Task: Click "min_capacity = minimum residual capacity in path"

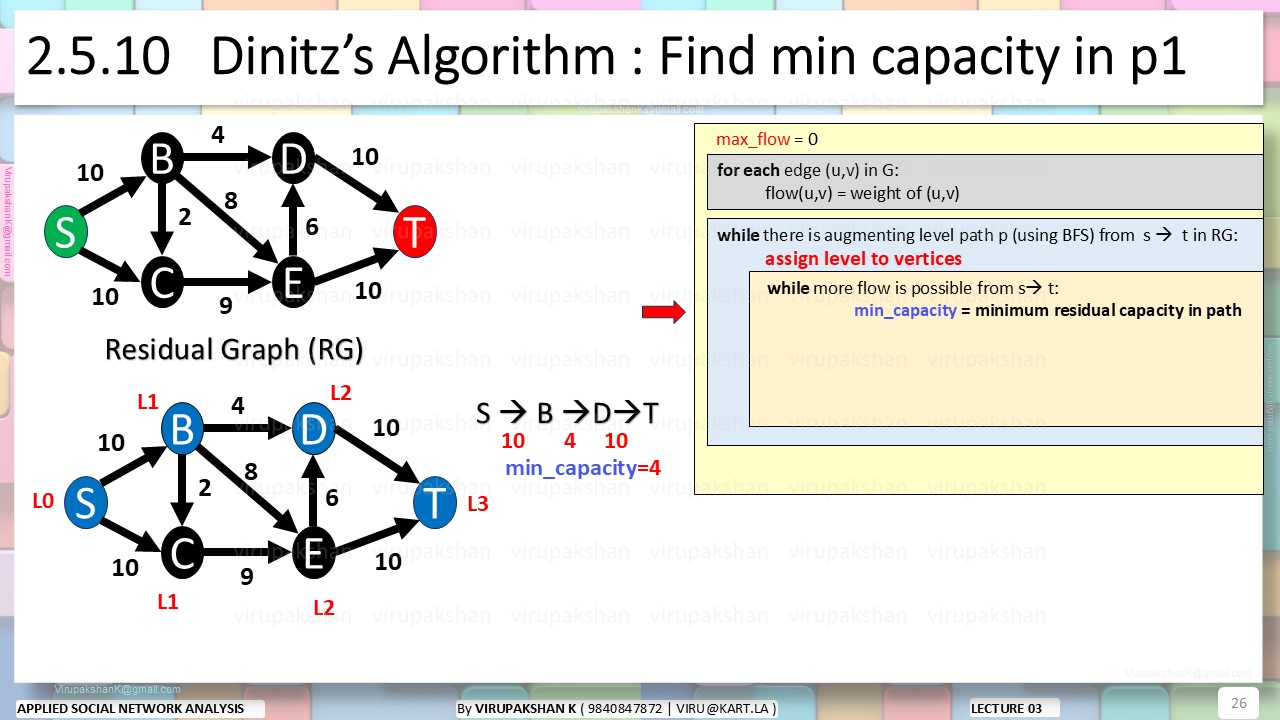Action: [x=1048, y=310]
